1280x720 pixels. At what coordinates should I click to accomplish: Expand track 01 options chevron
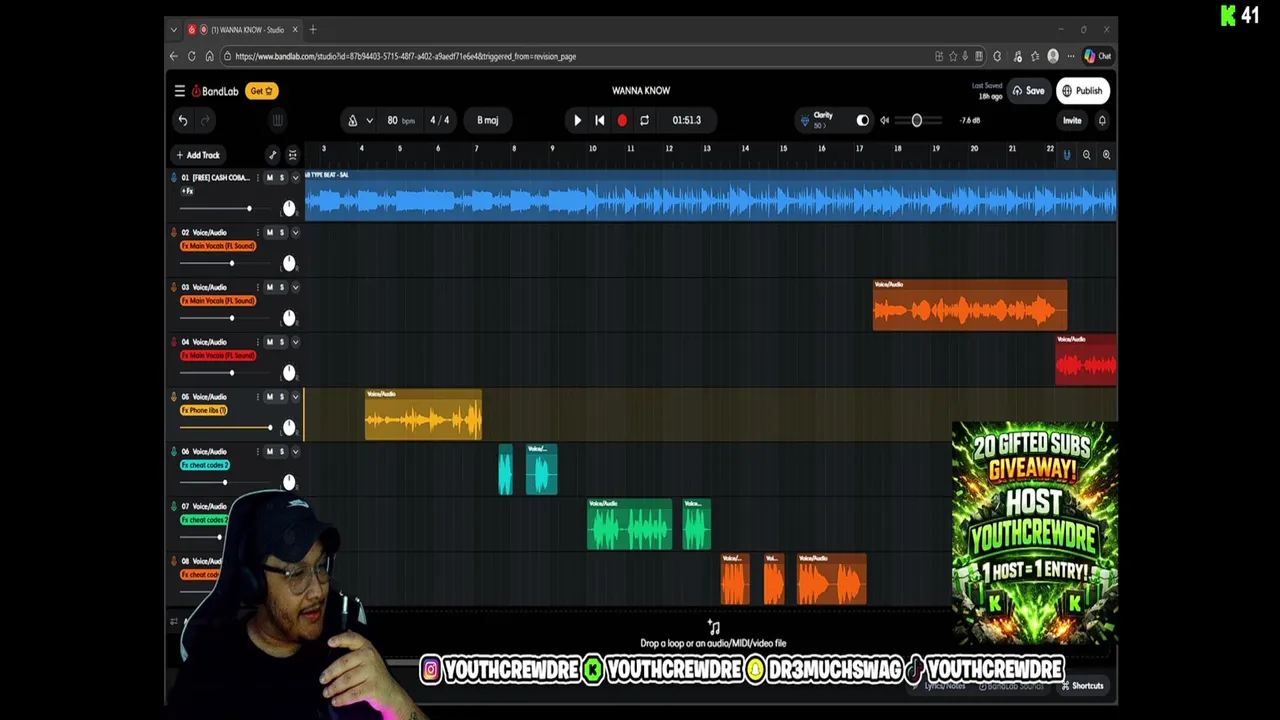click(x=295, y=178)
